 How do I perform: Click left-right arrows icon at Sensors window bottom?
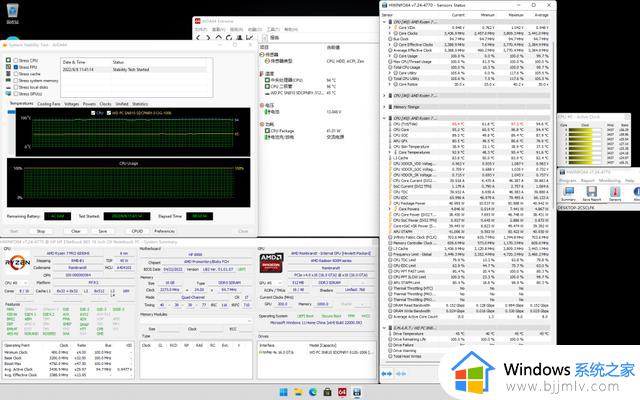click(387, 373)
